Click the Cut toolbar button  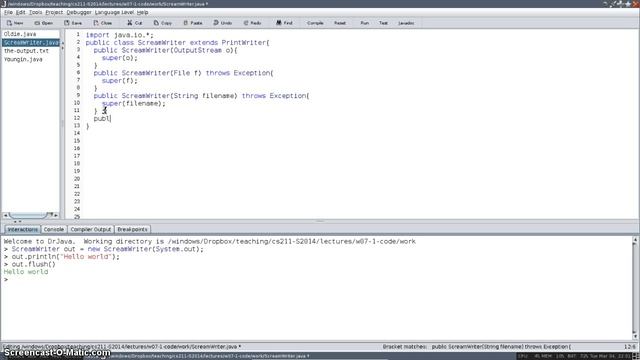(135, 23)
